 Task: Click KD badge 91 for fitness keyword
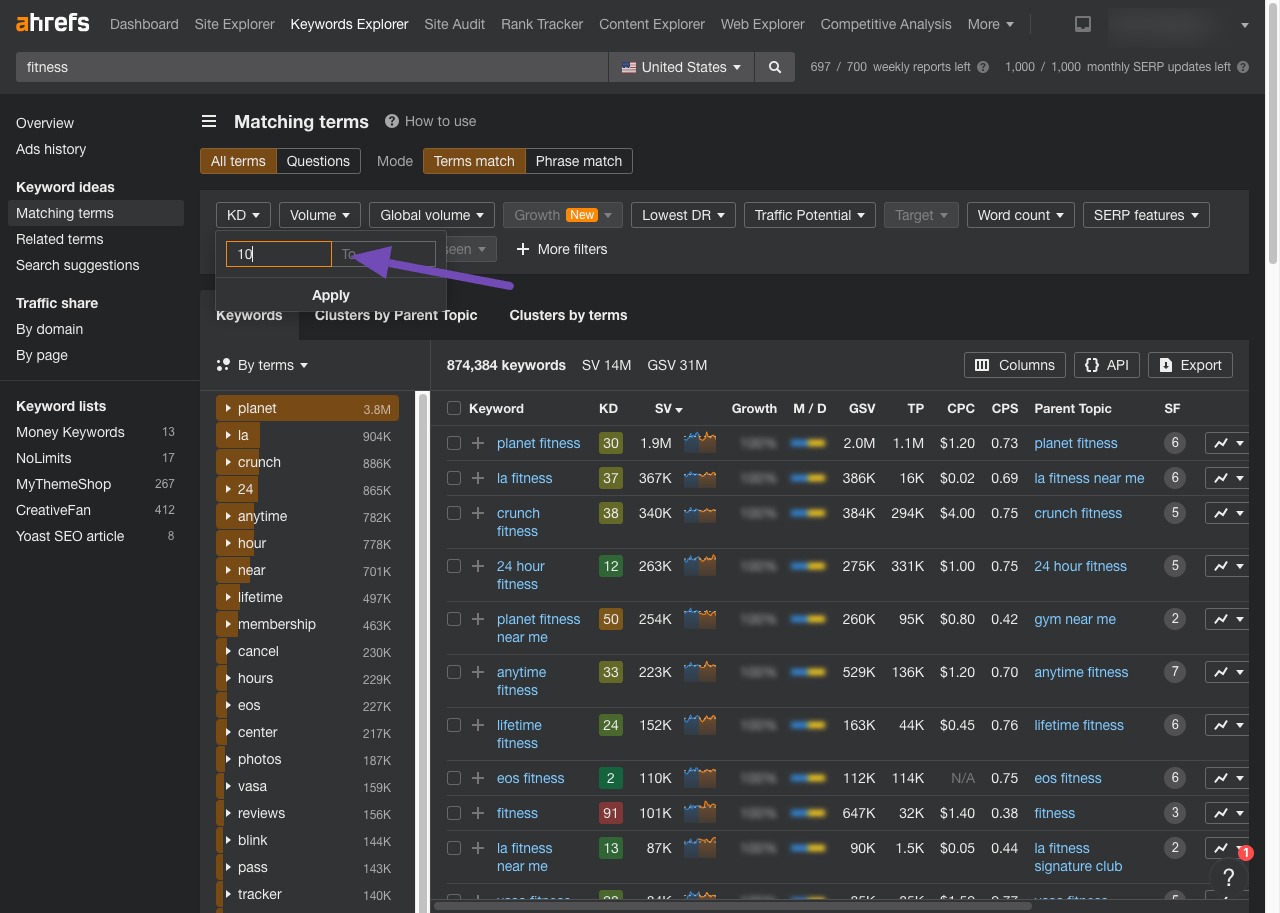610,813
